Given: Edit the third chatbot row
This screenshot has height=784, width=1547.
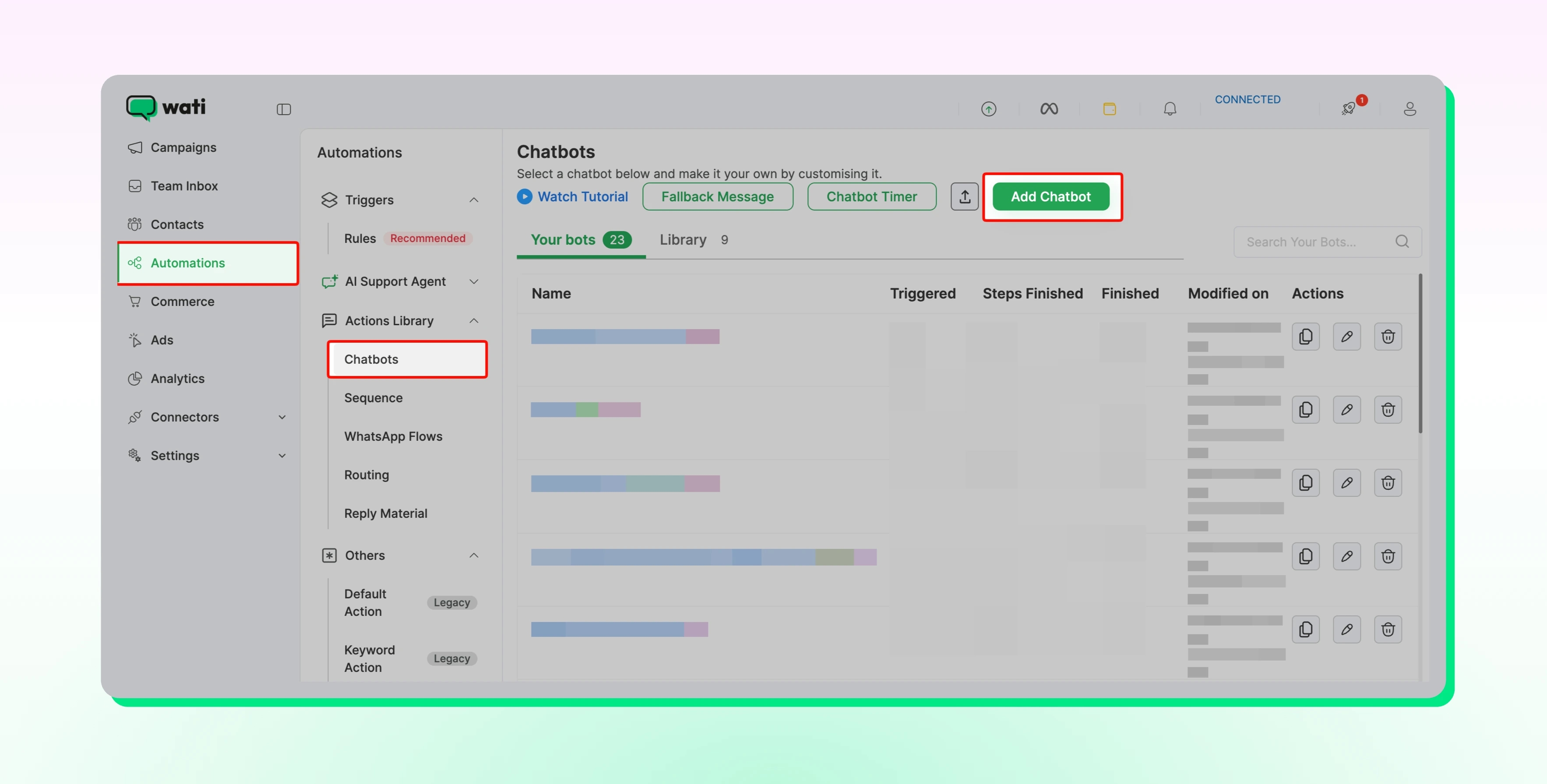Looking at the screenshot, I should click(1346, 483).
